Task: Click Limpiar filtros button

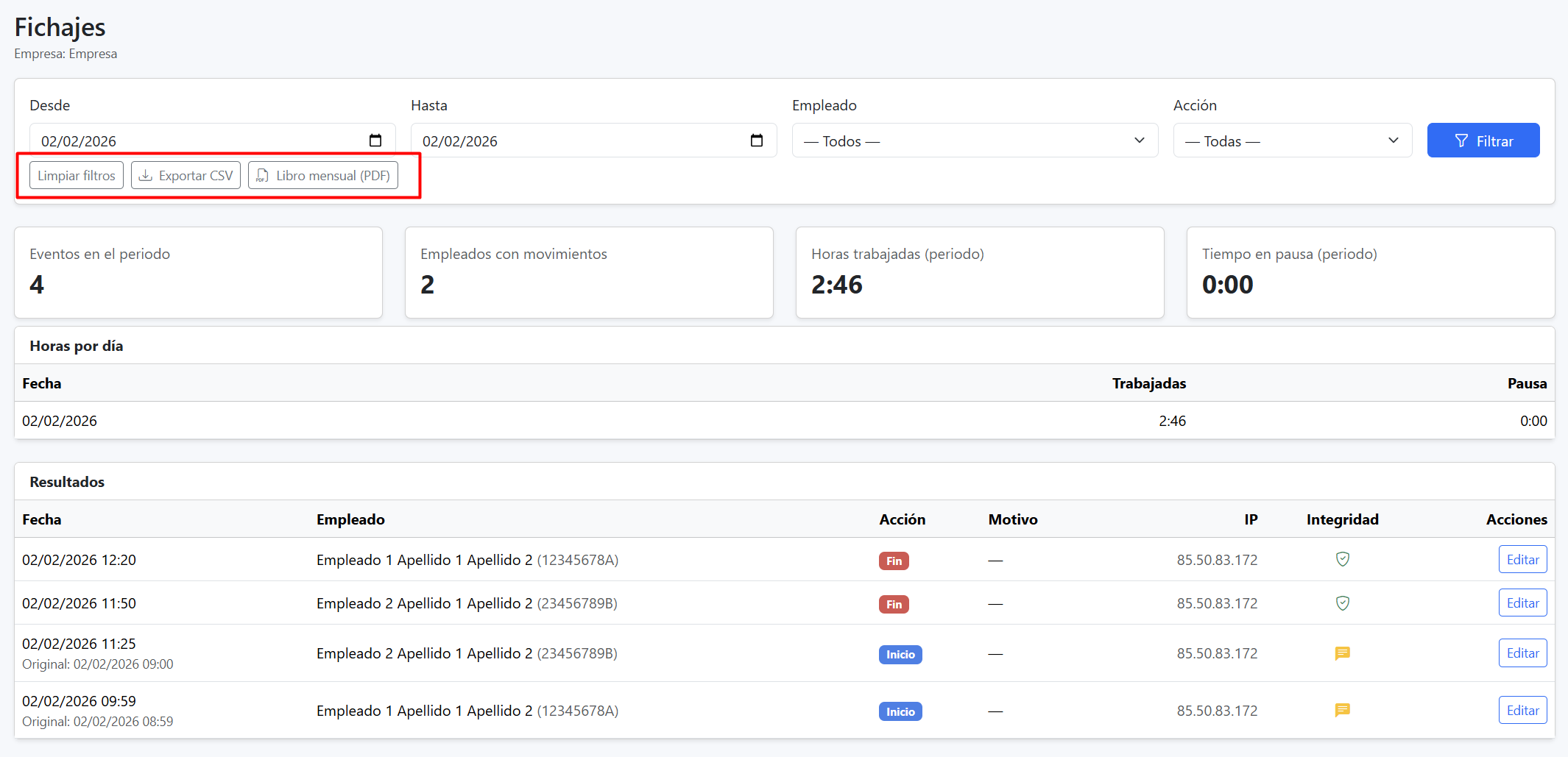Action: pyautogui.click(x=77, y=176)
